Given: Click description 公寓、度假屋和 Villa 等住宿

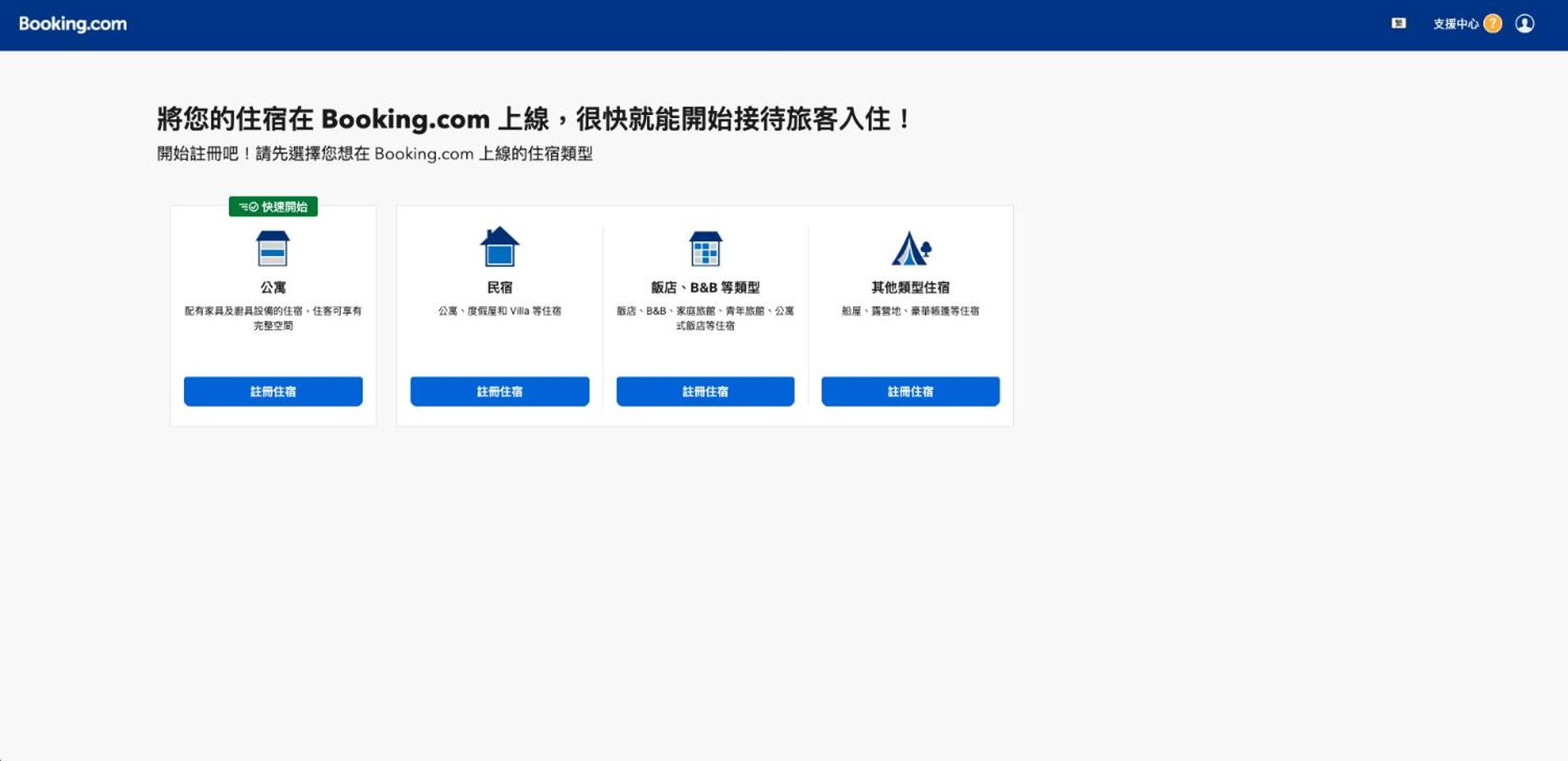Looking at the screenshot, I should [499, 311].
